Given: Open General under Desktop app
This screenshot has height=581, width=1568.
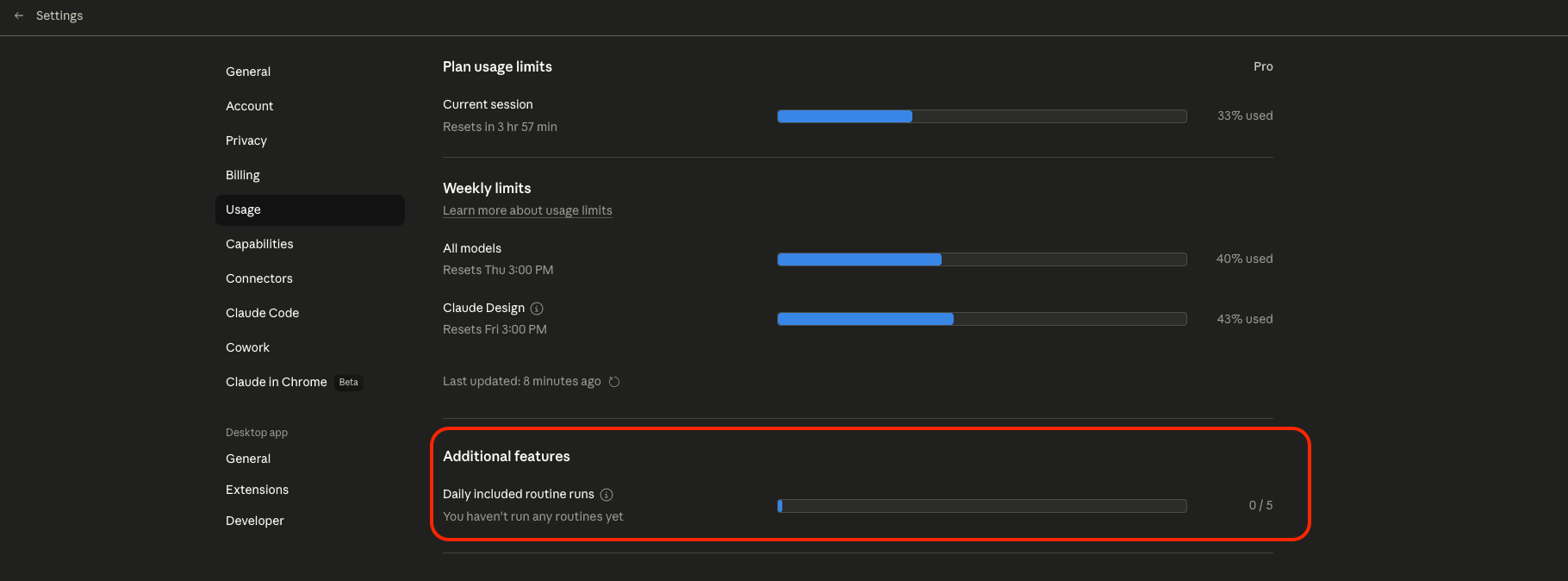Looking at the screenshot, I should click(310, 459).
